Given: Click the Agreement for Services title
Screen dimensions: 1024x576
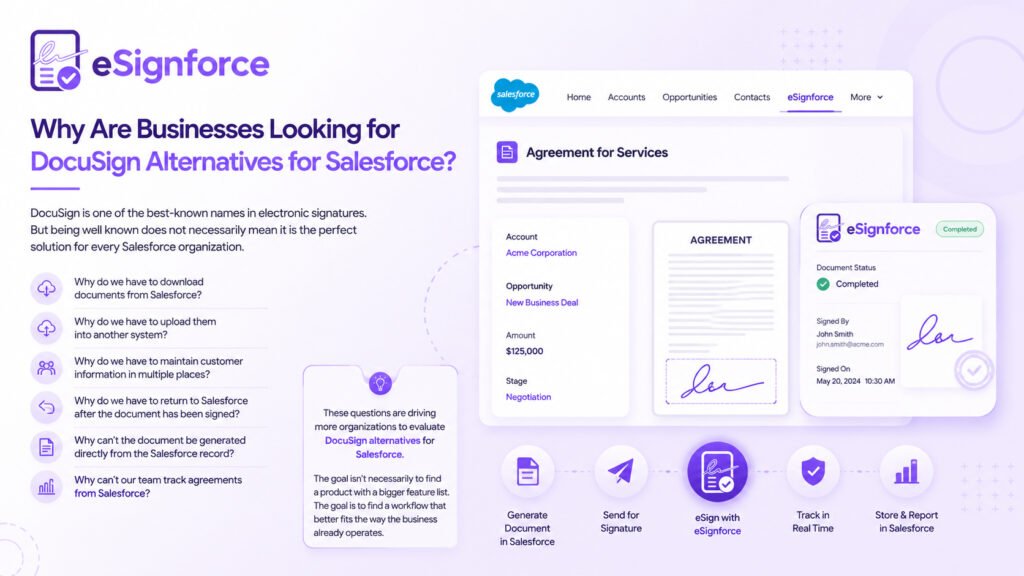Looking at the screenshot, I should (x=597, y=152).
